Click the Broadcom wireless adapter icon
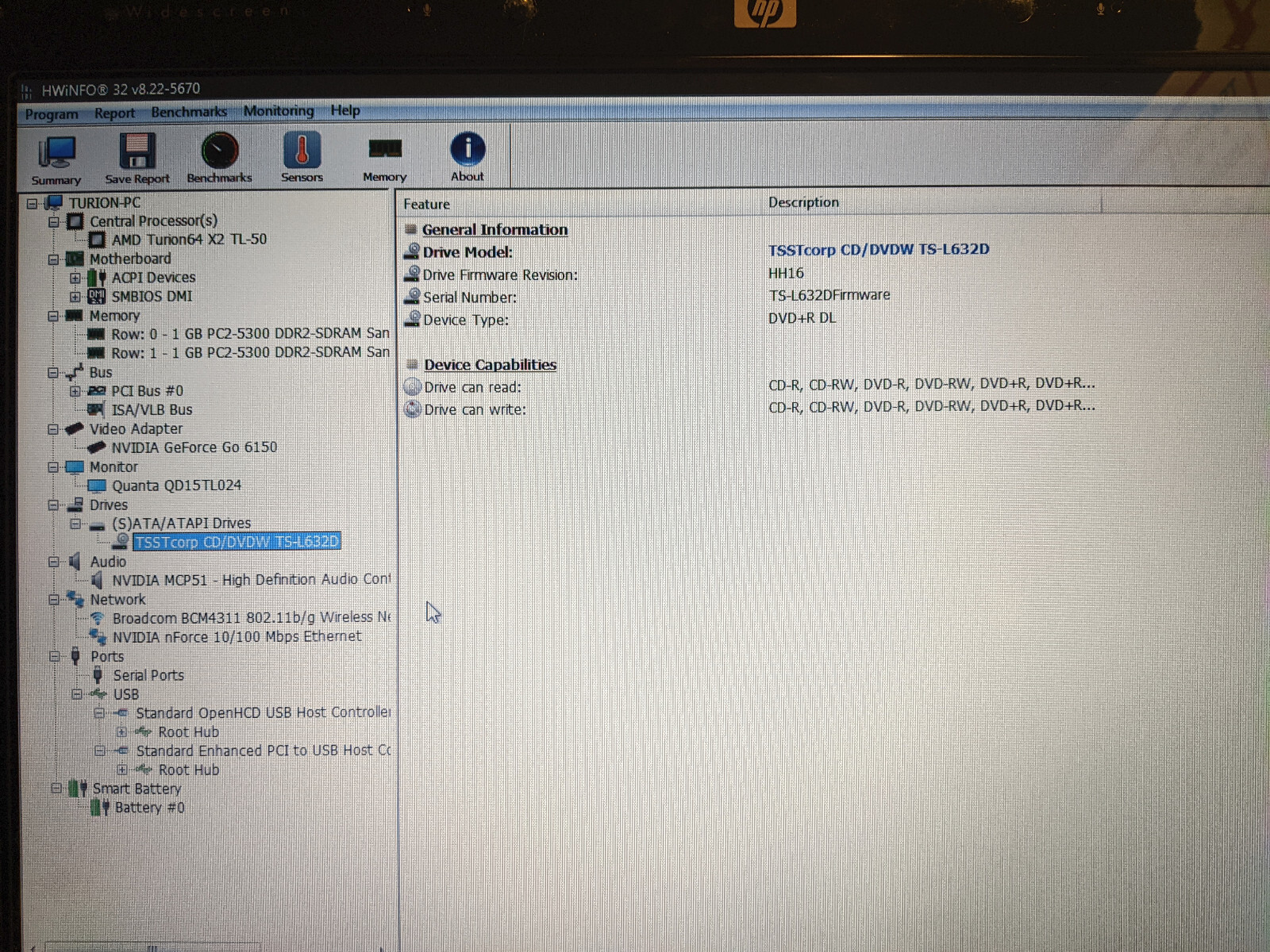Viewport: 1270px width, 952px height. click(97, 618)
